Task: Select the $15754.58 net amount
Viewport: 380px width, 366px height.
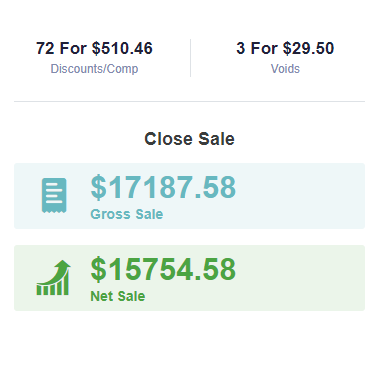Action: (163, 269)
